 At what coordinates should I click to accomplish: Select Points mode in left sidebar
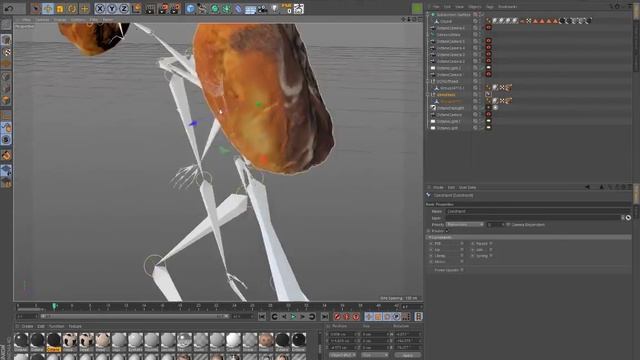coord(6,76)
